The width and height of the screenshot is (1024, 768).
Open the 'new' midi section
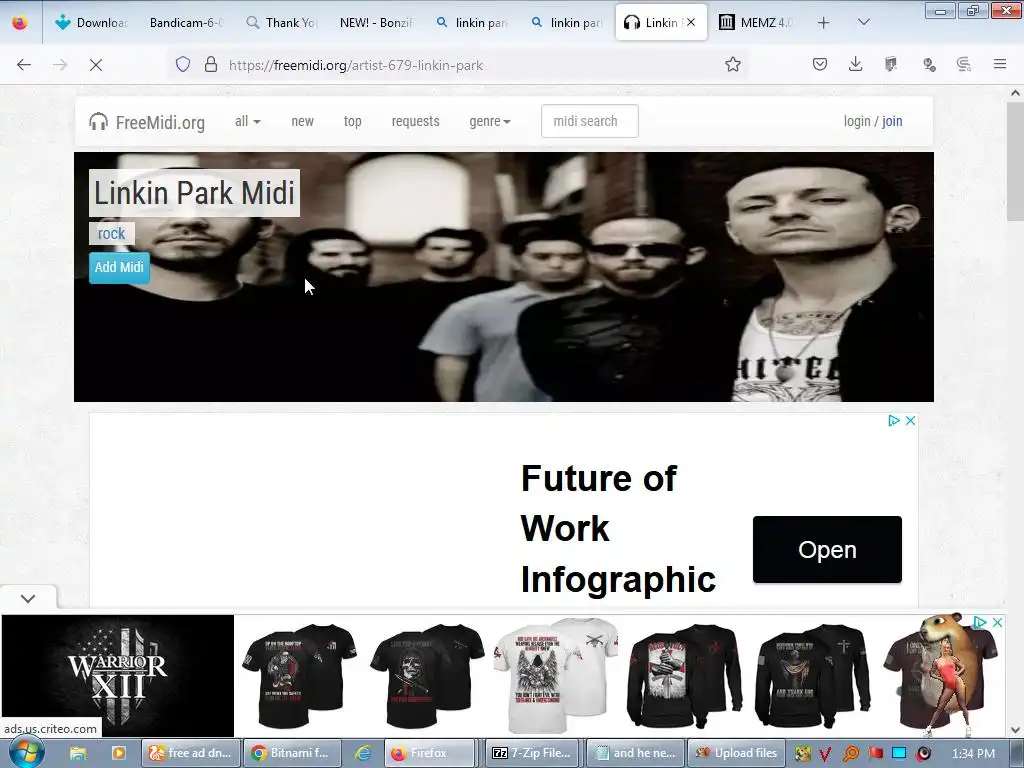tap(302, 121)
